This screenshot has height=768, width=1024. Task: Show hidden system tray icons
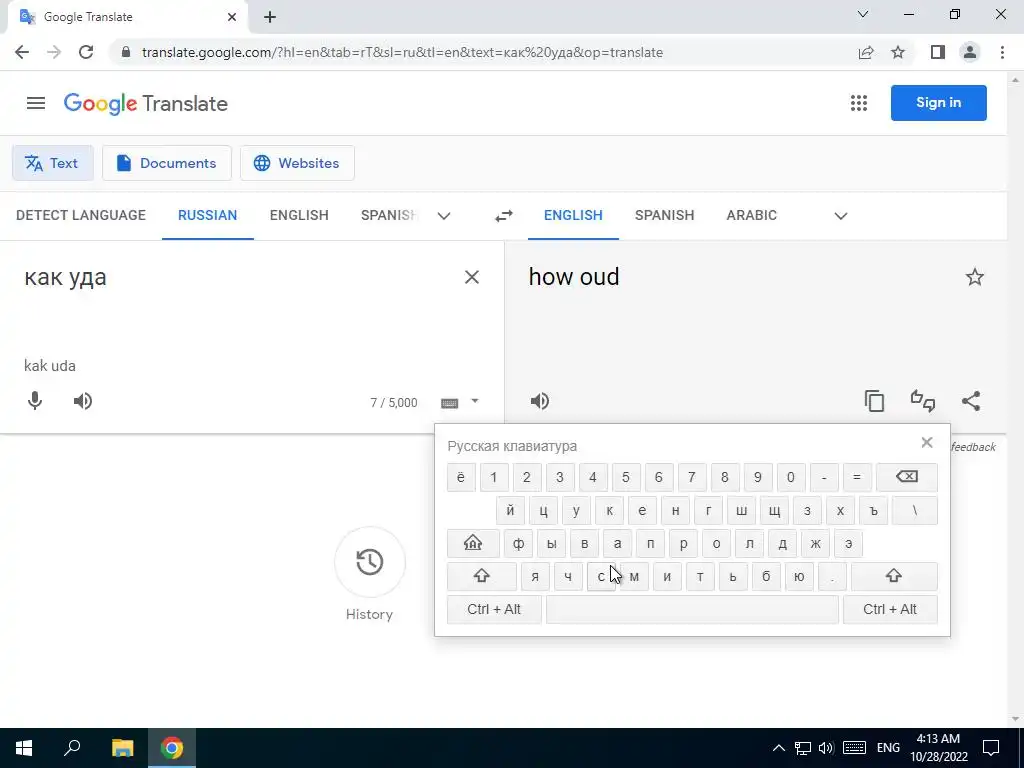778,748
